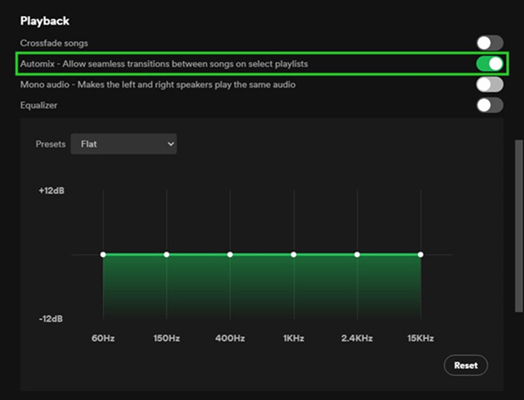Click the 60Hz equalizer band handle
This screenshot has height=400, width=524.
(x=103, y=255)
